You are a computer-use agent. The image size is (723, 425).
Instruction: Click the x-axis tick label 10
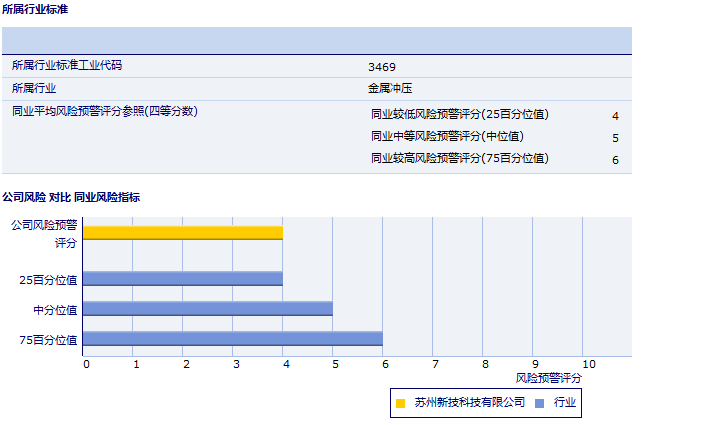(x=588, y=364)
